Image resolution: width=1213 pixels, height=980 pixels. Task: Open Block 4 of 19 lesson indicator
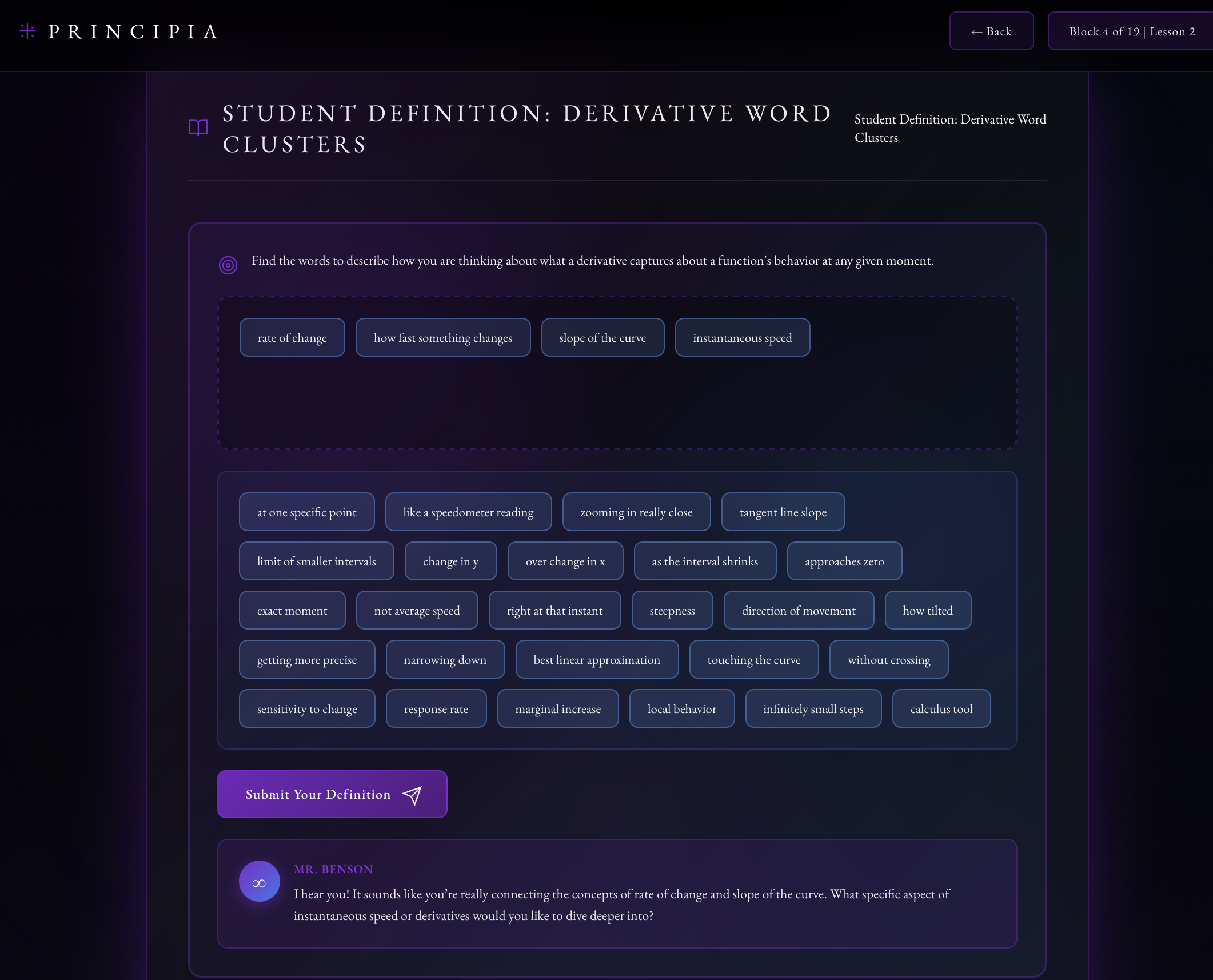(x=1131, y=31)
